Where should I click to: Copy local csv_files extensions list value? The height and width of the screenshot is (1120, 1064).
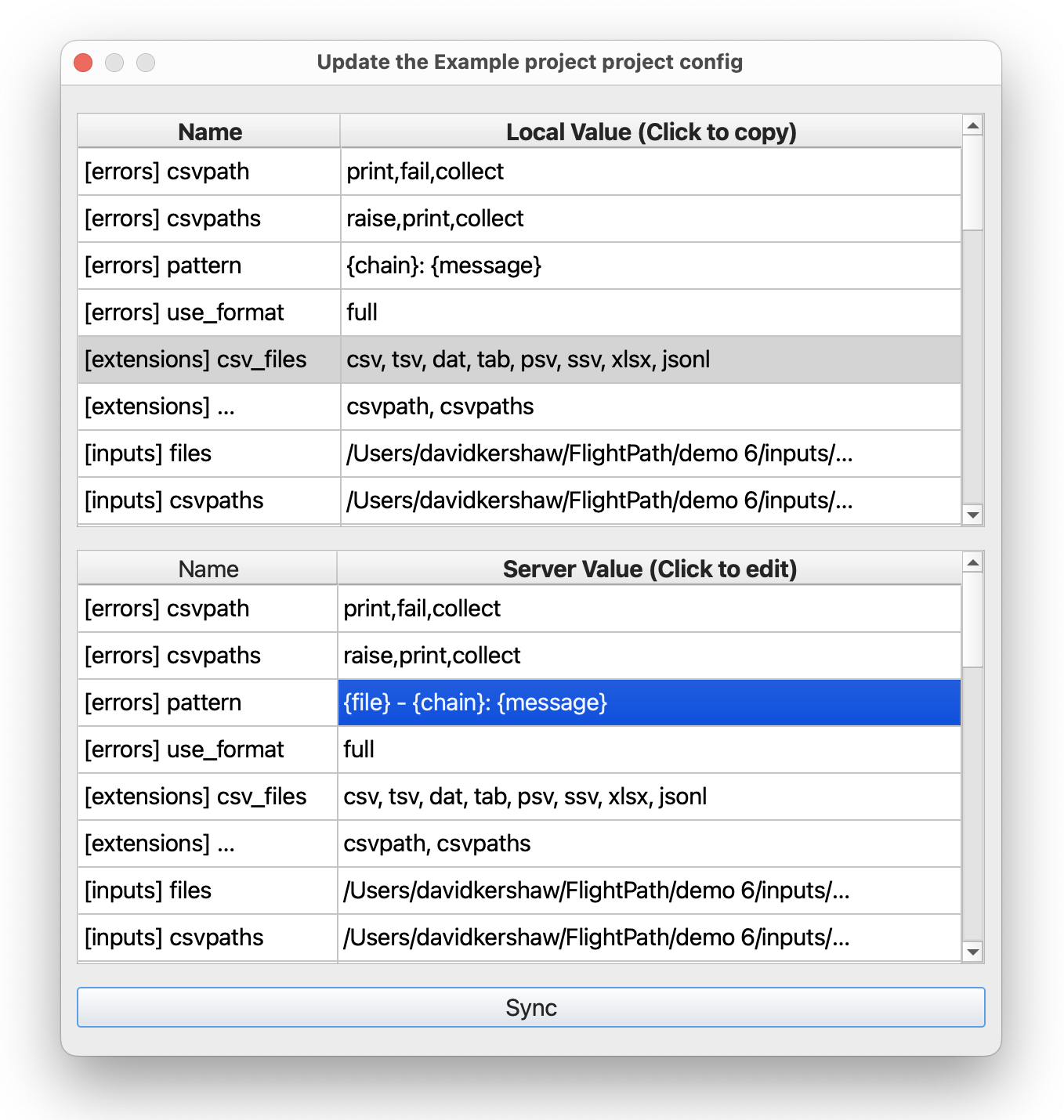click(x=650, y=359)
